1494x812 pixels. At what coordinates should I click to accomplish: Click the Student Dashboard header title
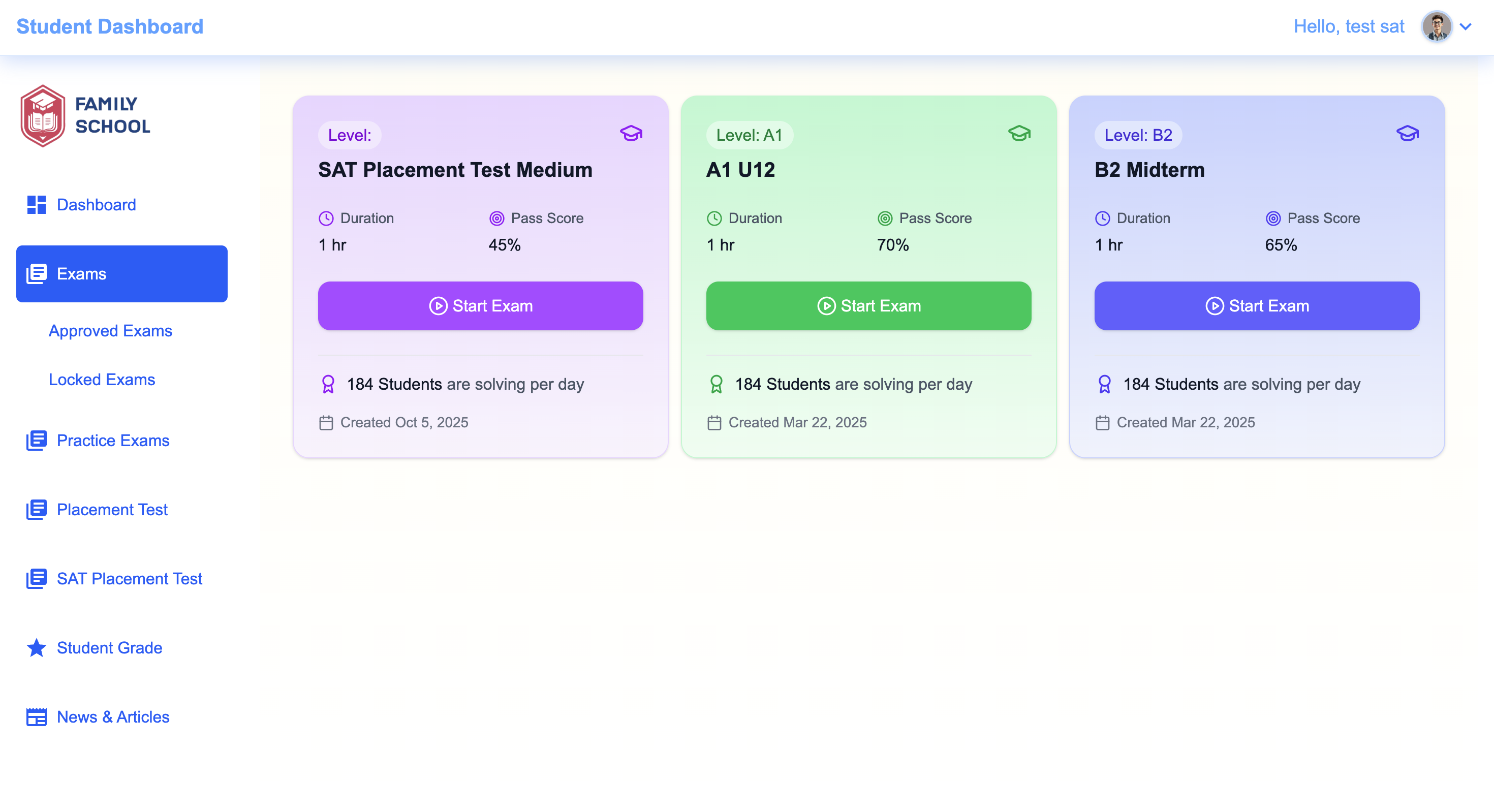coord(110,27)
